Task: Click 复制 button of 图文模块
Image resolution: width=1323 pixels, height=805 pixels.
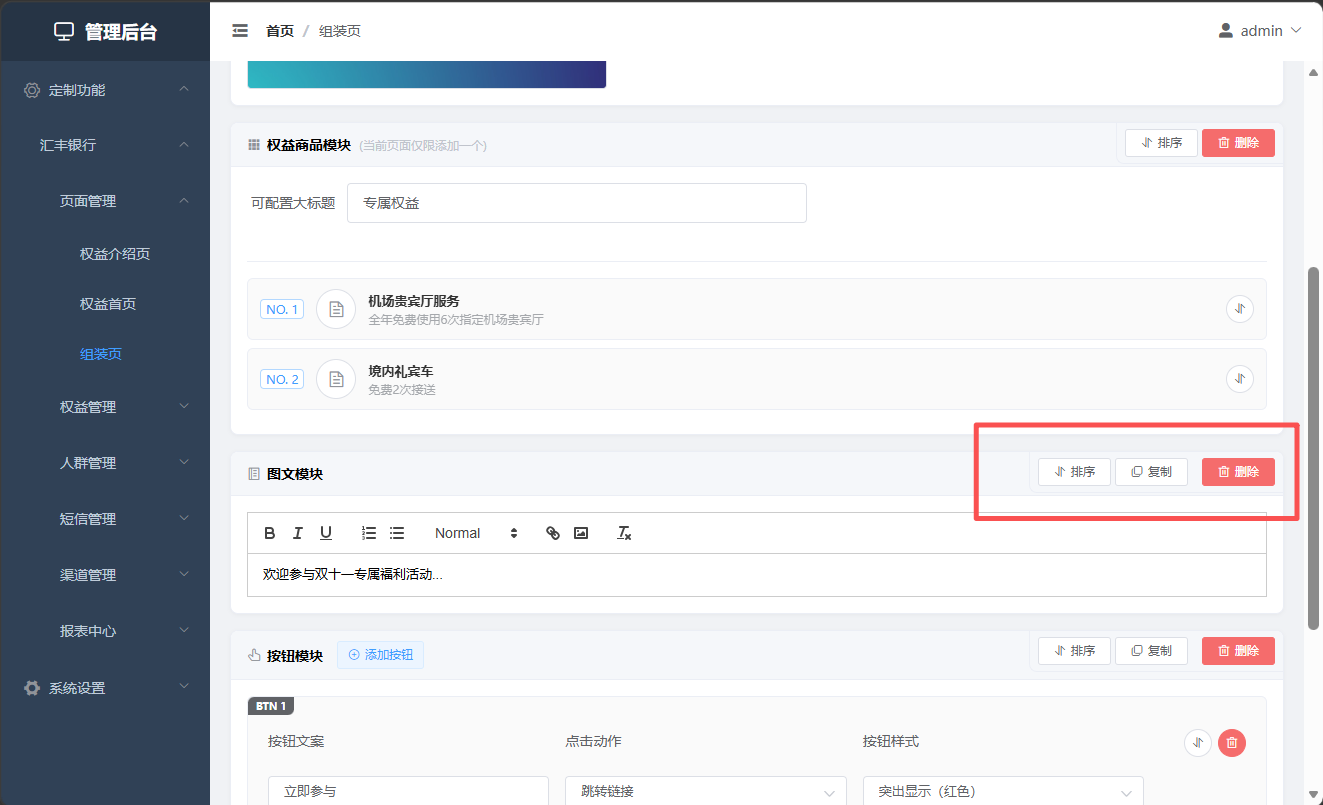Action: point(1151,472)
